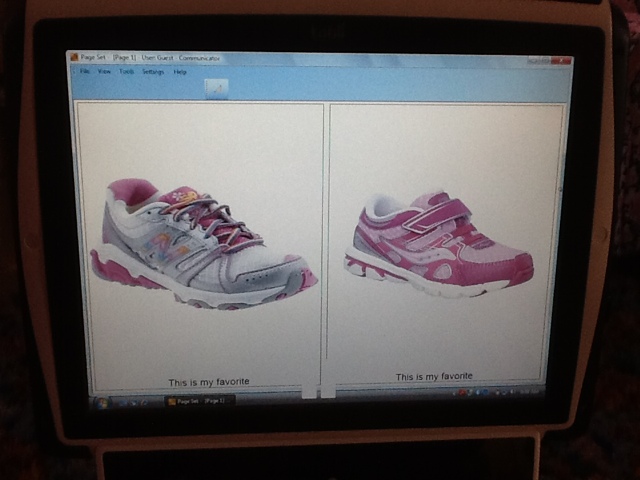Close the Communicator window
Viewport: 640px width, 480px height.
pos(562,61)
